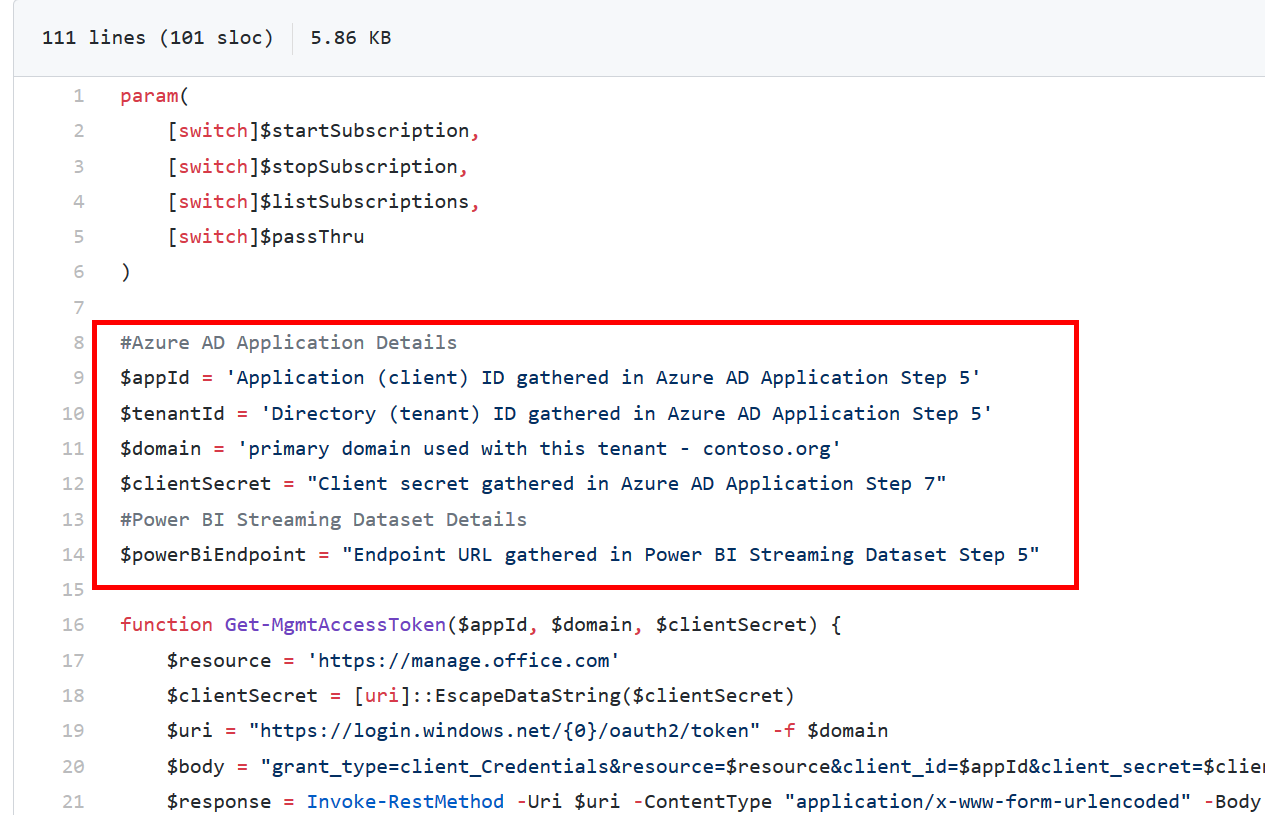Click the Invoke-RestMethod cmdlet text
Screen dimensions: 1265x815
(x=405, y=801)
